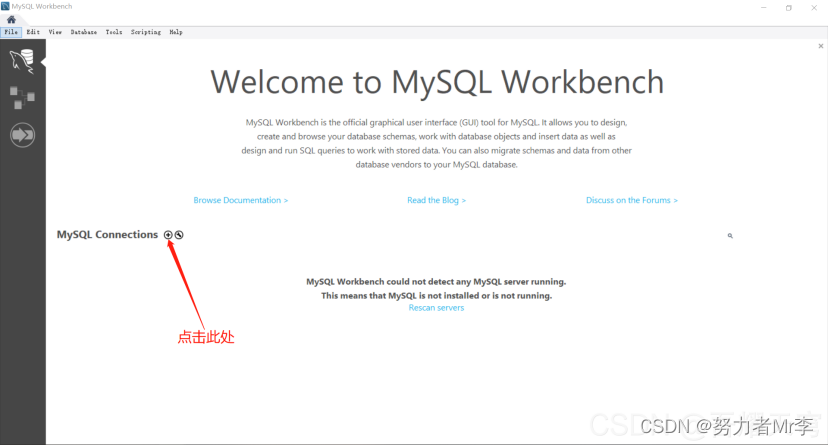The width and height of the screenshot is (828, 445).
Task: Open the MySQL connections dolphin sidebar icon
Action: point(22,61)
